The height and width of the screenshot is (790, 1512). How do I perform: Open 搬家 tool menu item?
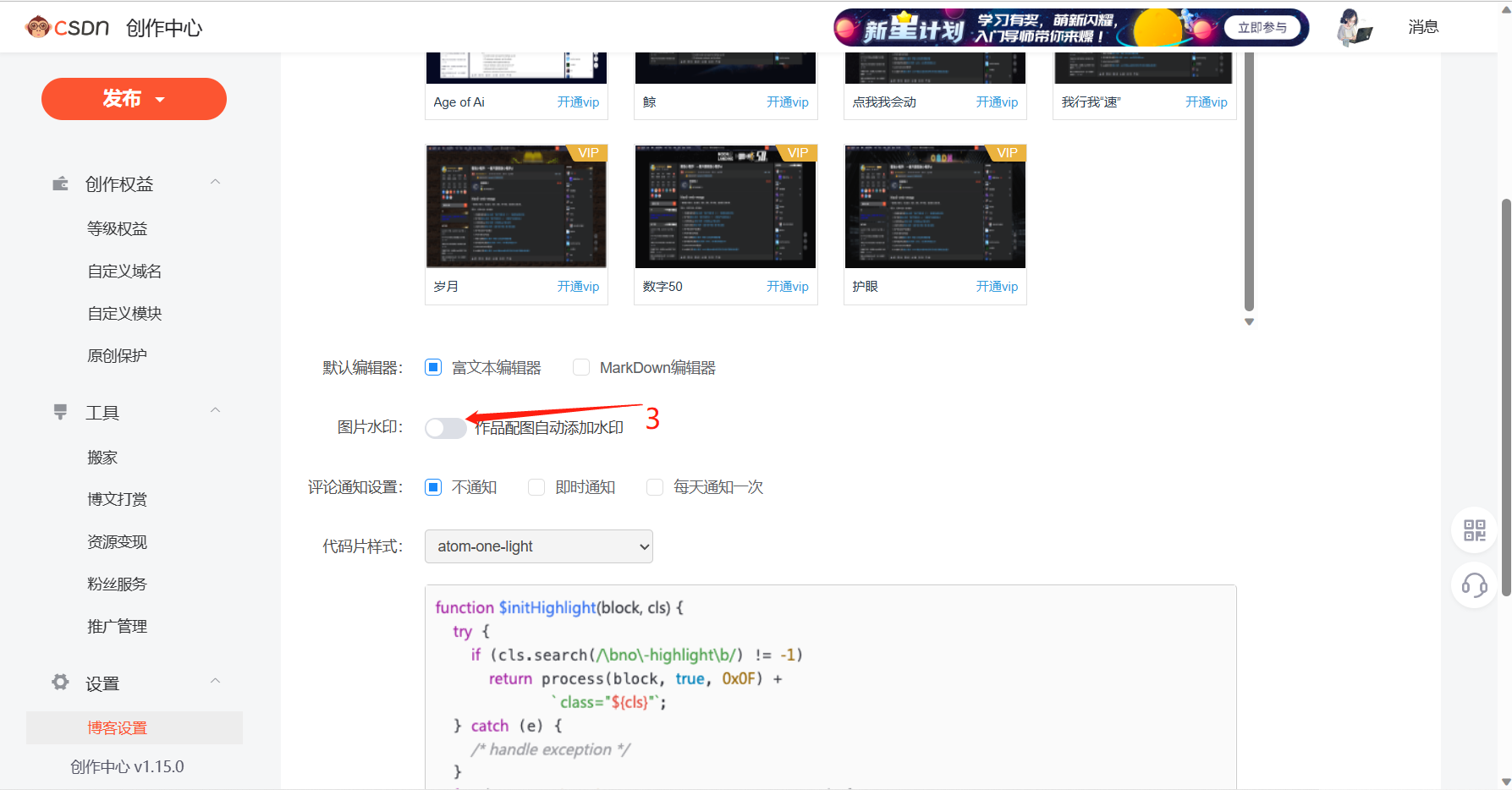pos(102,457)
